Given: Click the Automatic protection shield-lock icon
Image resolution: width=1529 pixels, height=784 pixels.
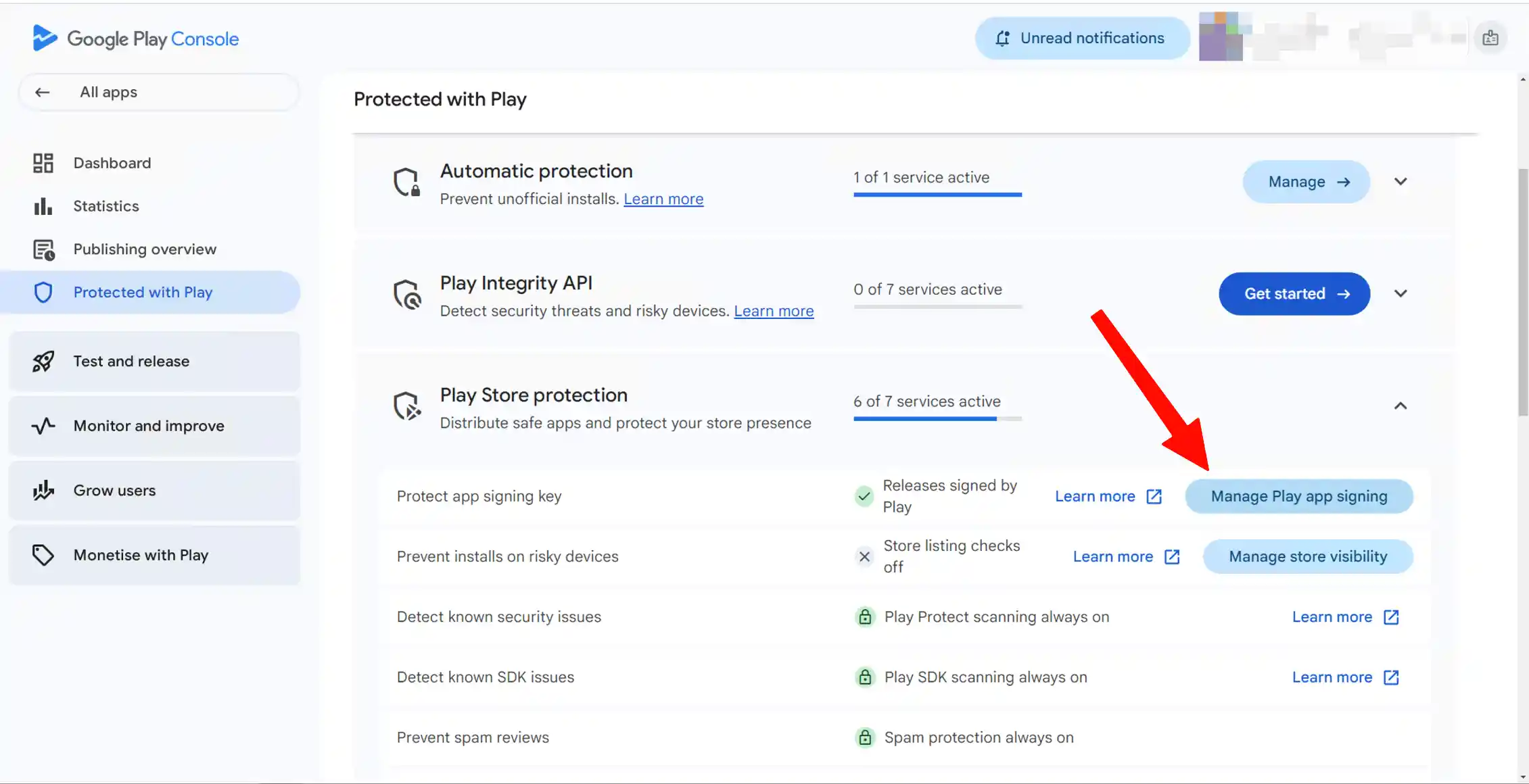Looking at the screenshot, I should 406,182.
